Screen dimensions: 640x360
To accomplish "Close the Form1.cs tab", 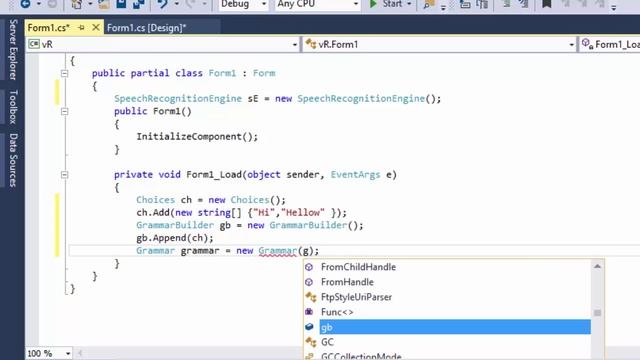I will point(96,27).
